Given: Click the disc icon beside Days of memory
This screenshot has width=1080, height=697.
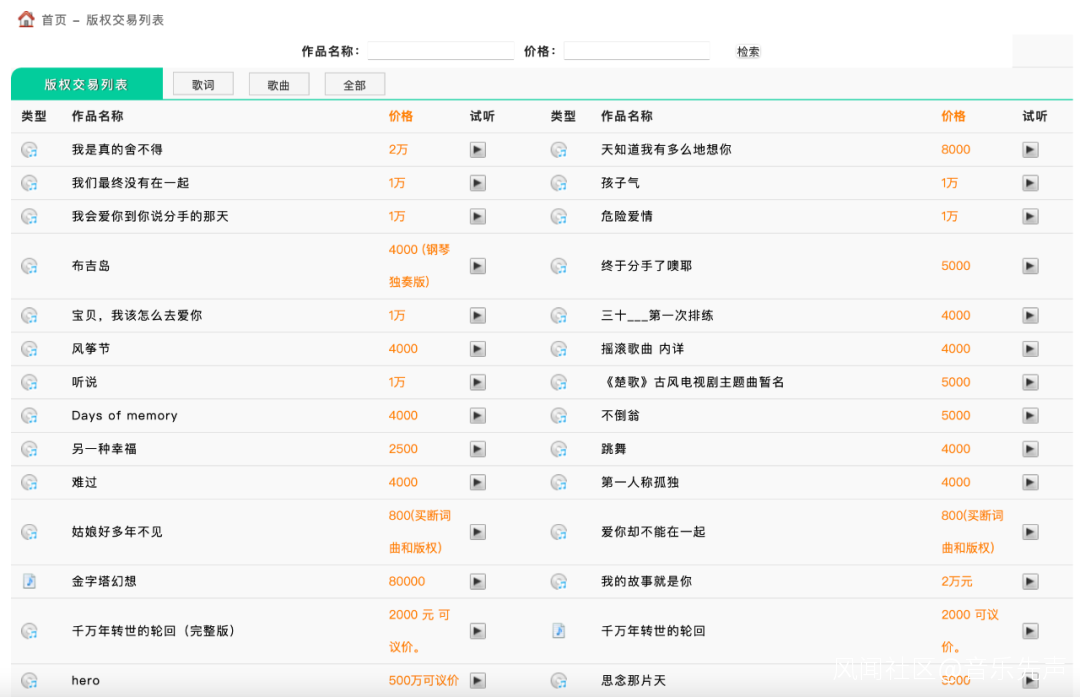Looking at the screenshot, I should click(x=30, y=416).
